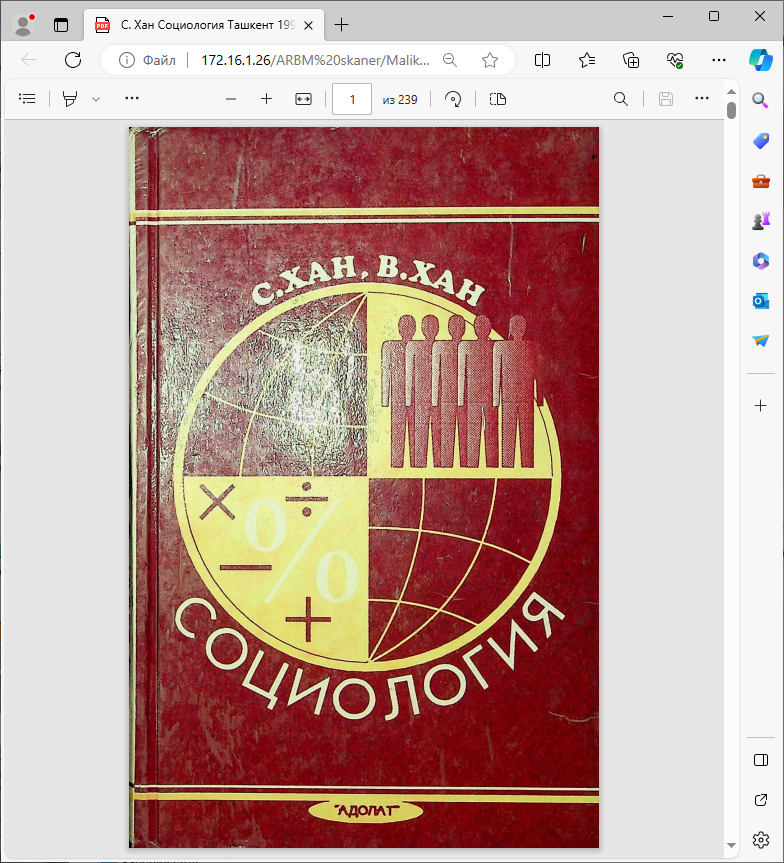The image size is (784, 863).
Task: Click the scrollbar down arrow
Action: pos(731,845)
